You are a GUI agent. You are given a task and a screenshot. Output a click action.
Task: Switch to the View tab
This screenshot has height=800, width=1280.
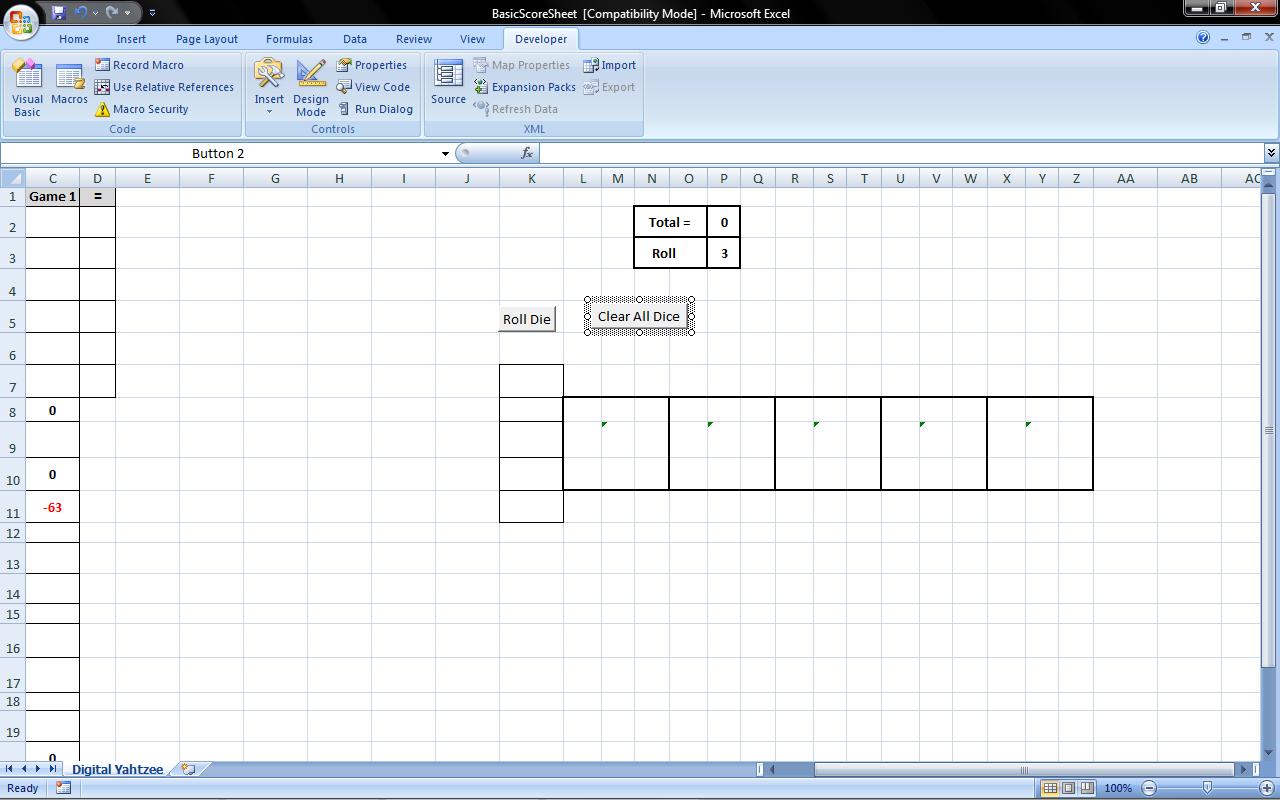tap(472, 39)
